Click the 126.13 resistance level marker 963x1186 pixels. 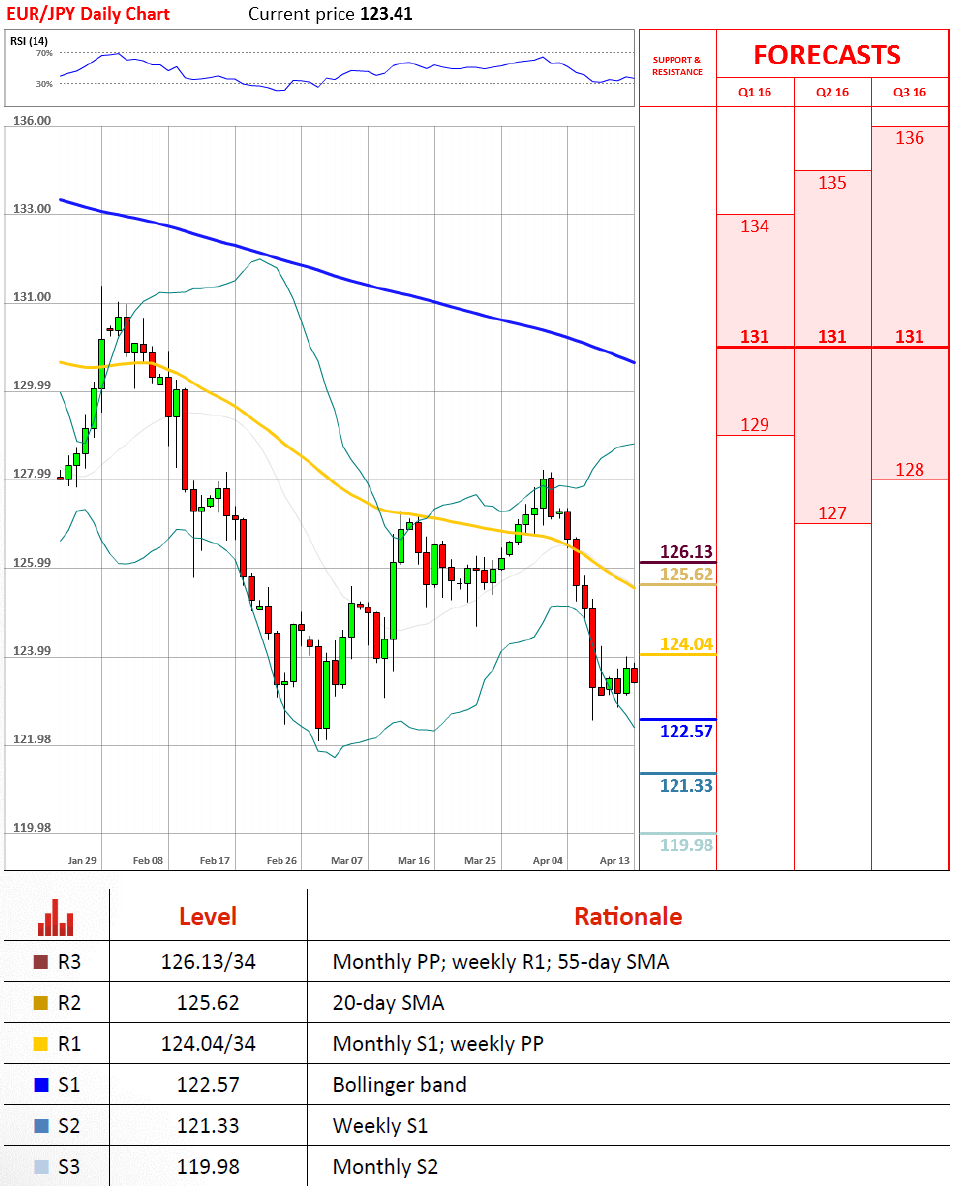(x=686, y=551)
